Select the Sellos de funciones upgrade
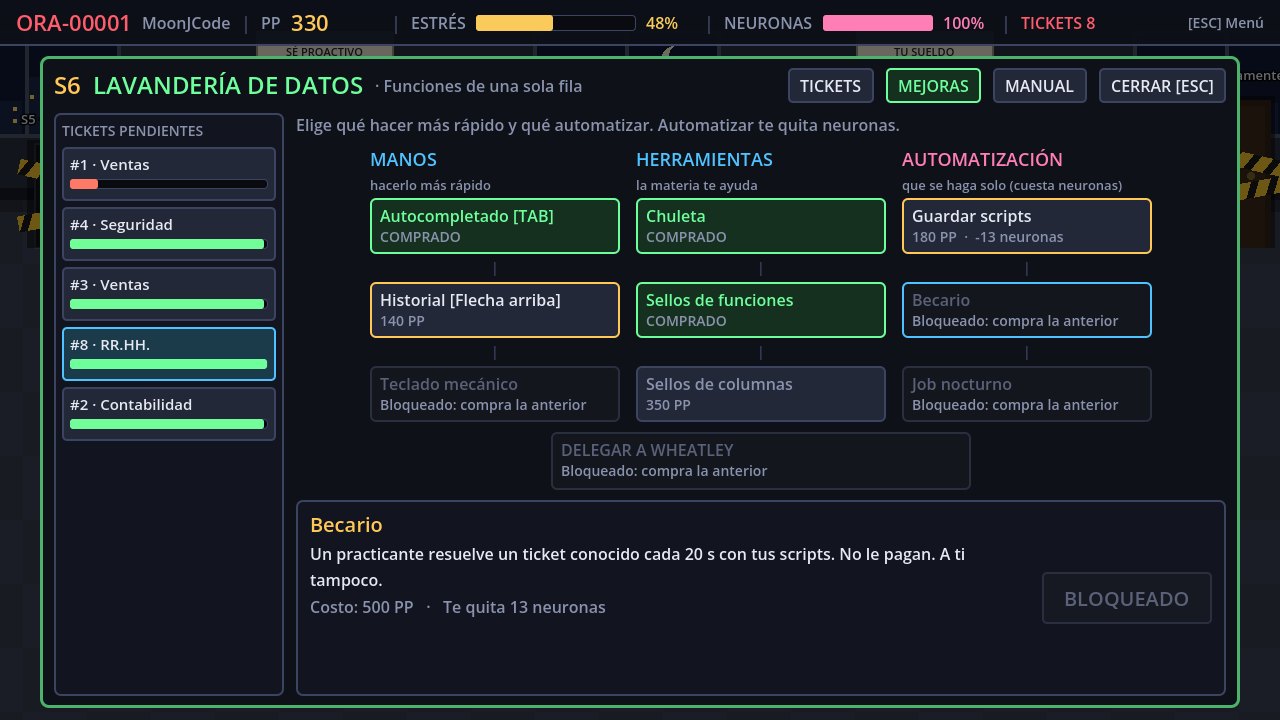The image size is (1280, 720). point(761,310)
